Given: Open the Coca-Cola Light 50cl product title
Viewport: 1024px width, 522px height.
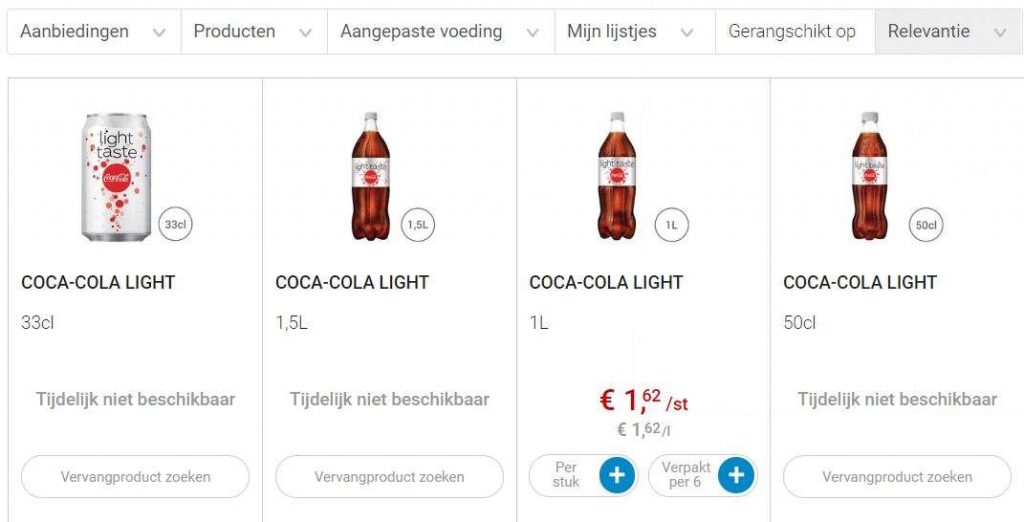Looking at the screenshot, I should coord(860,283).
